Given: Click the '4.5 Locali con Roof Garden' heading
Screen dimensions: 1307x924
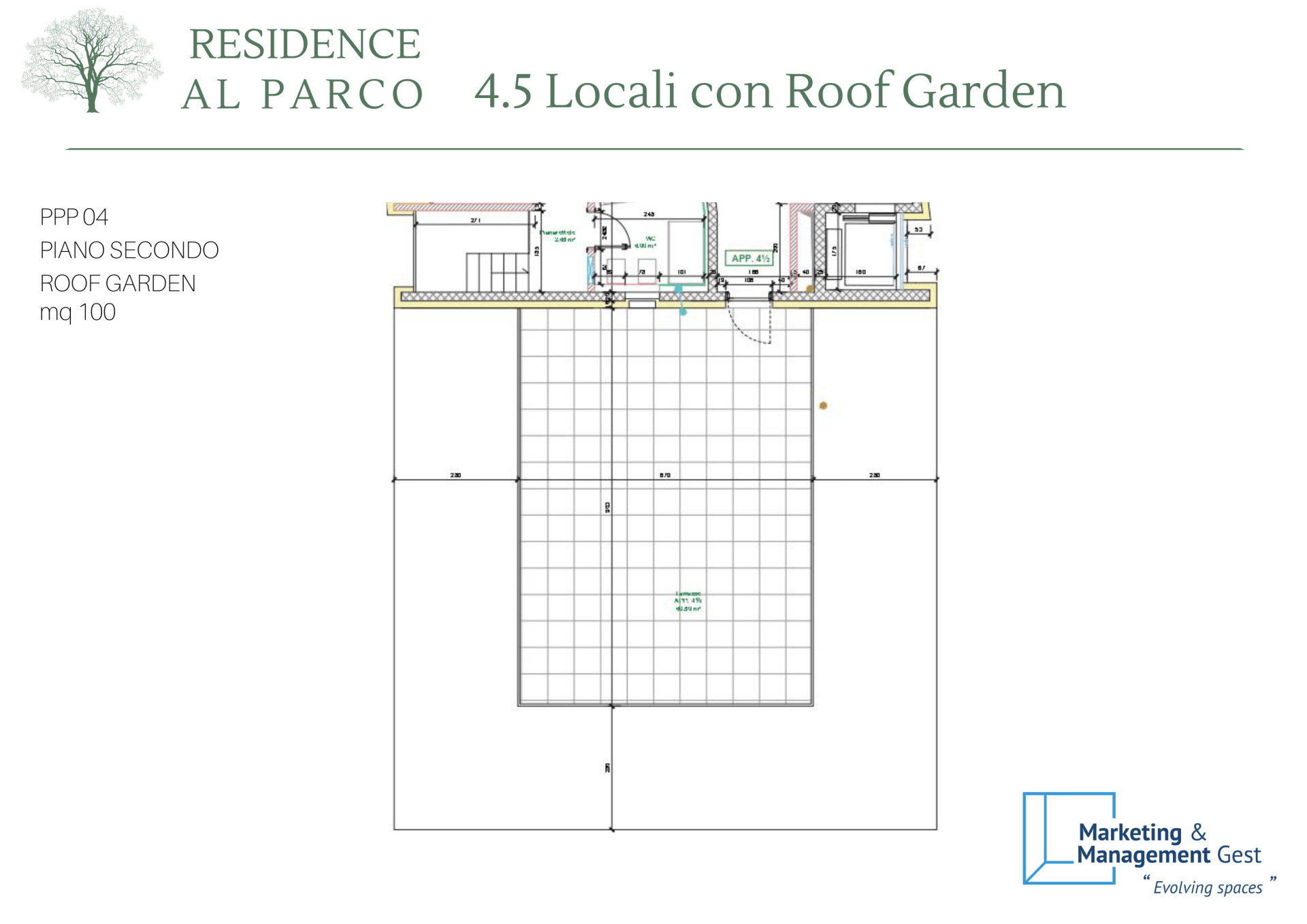Looking at the screenshot, I should 769,90.
